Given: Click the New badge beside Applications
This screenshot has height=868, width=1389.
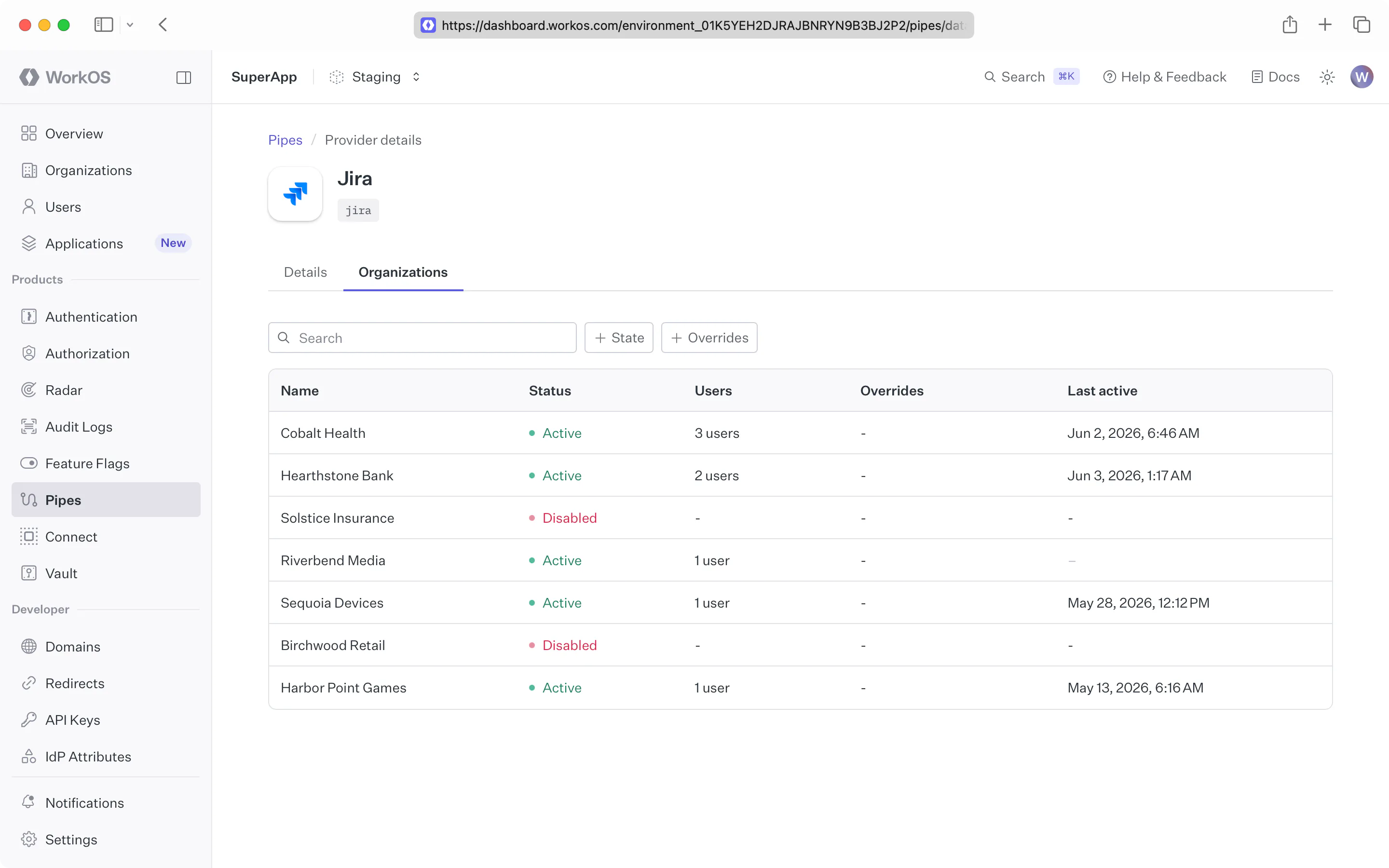Looking at the screenshot, I should (173, 243).
